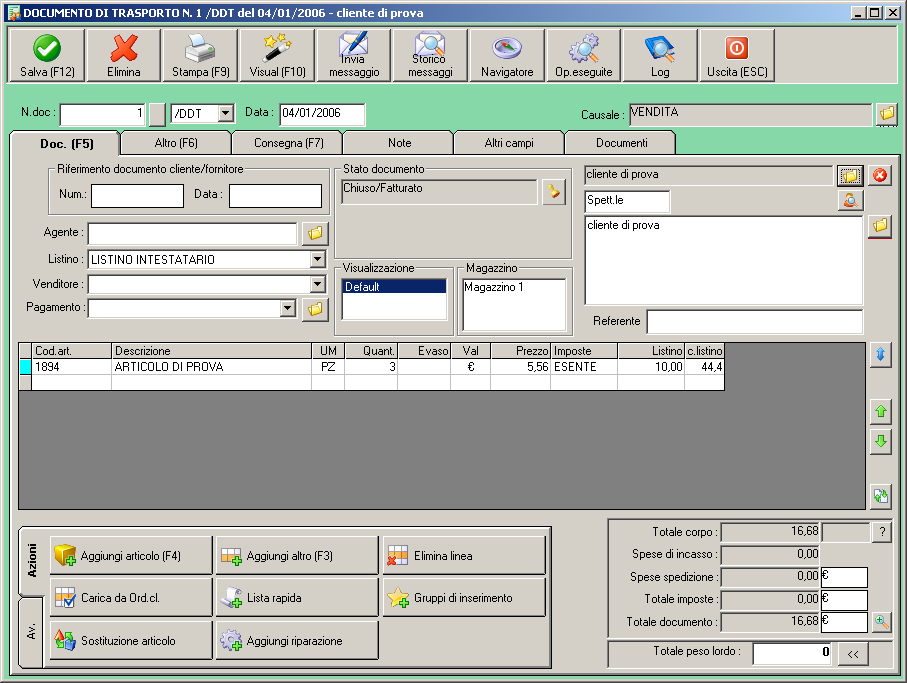The image size is (907, 683).
Task: Launch the Navigatore compass tool
Action: [x=507, y=55]
